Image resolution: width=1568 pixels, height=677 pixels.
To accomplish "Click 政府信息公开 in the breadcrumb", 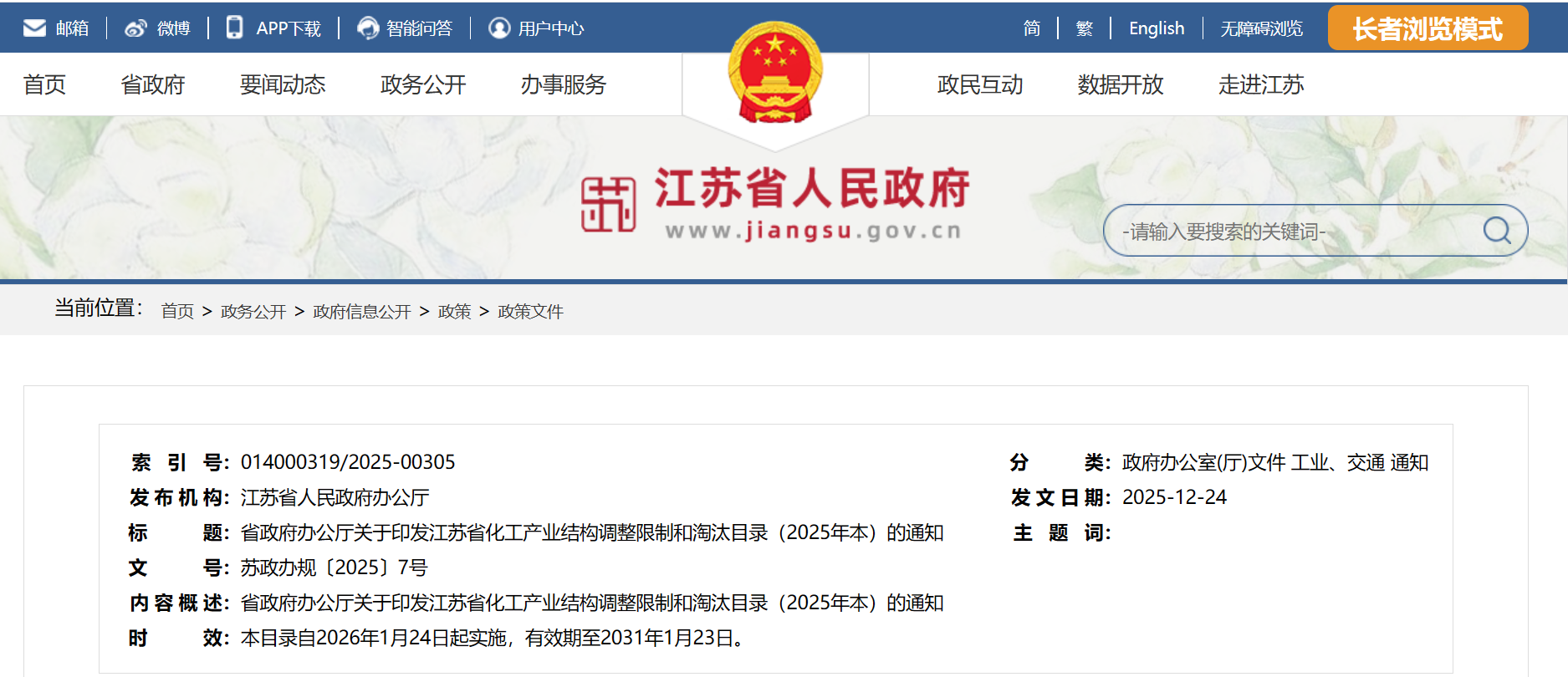I will click(x=362, y=312).
